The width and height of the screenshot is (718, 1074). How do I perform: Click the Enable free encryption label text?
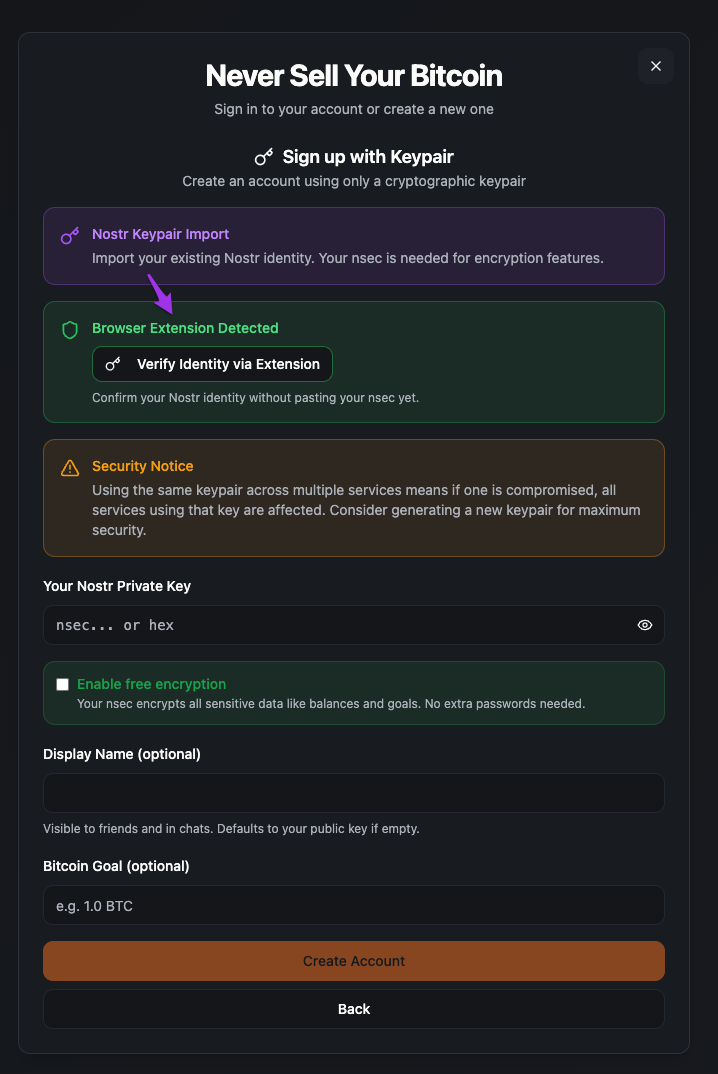click(152, 684)
